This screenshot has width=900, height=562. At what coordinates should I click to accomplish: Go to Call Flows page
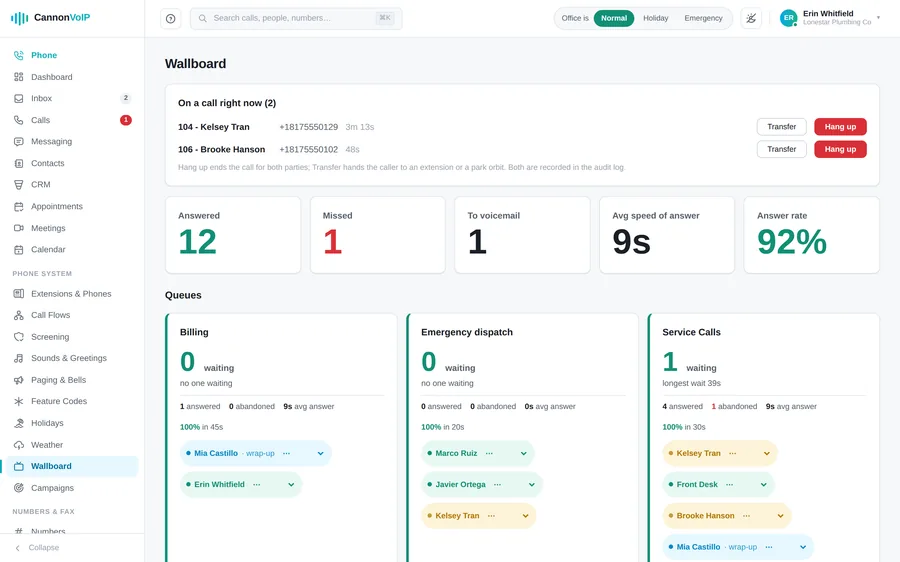pyautogui.click(x=72, y=315)
